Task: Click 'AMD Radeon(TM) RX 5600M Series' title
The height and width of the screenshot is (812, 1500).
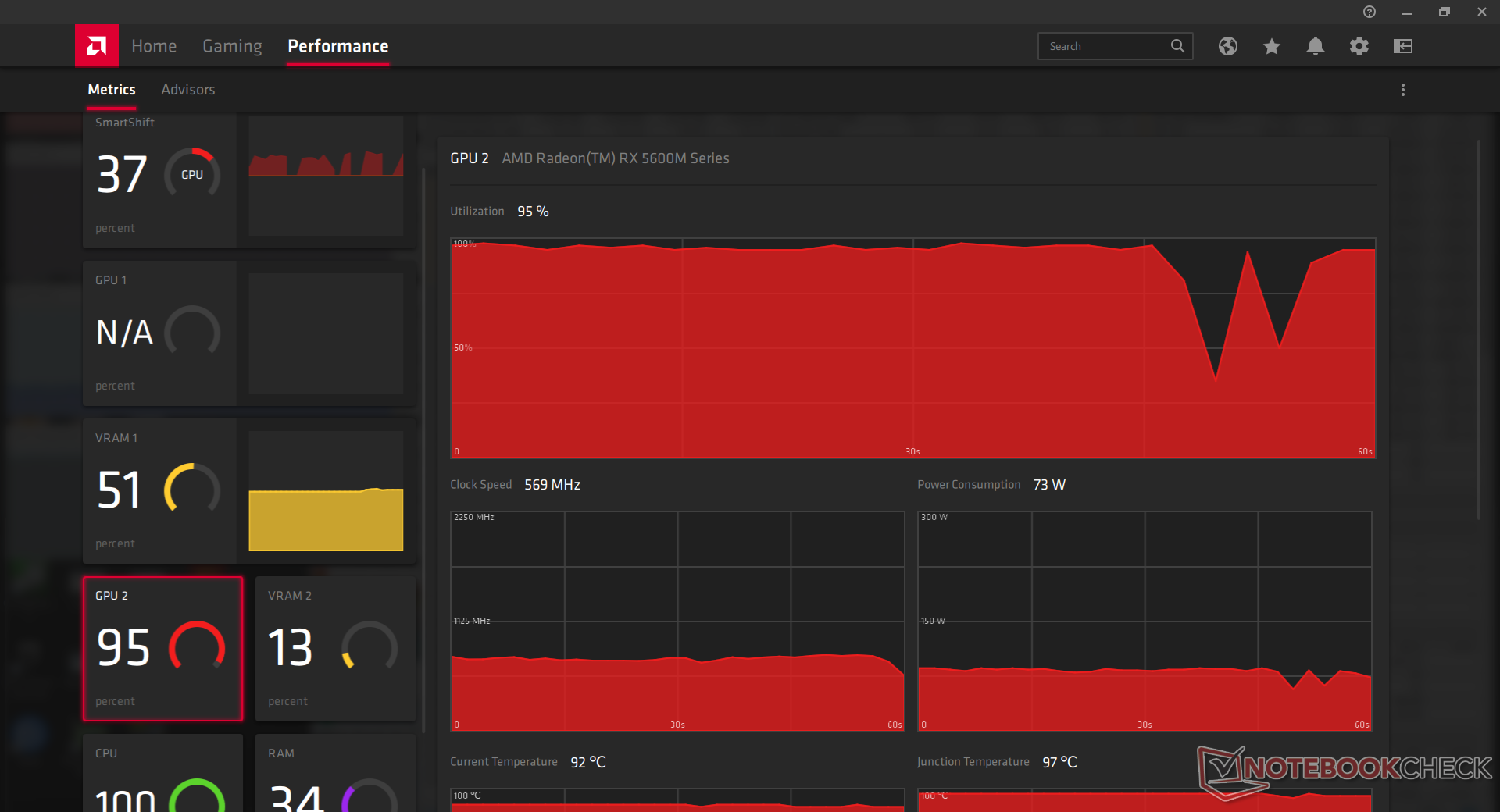Action: click(616, 158)
